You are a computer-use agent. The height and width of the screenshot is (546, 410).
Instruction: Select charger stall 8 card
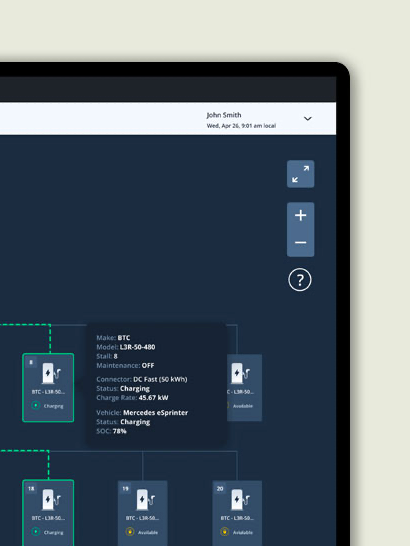48,388
